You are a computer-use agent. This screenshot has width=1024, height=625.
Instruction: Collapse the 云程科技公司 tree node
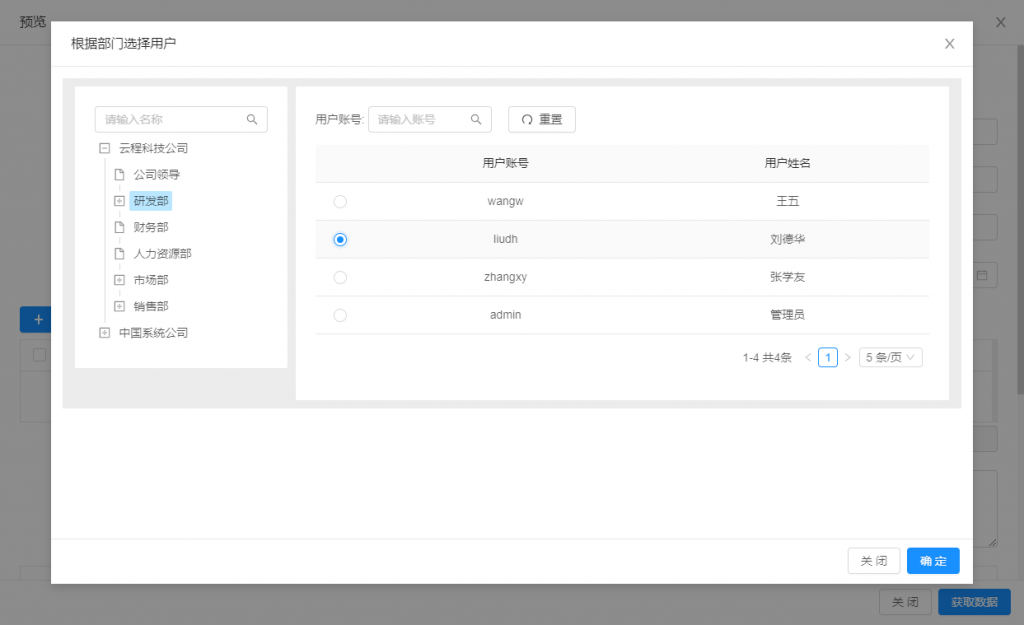(x=104, y=148)
